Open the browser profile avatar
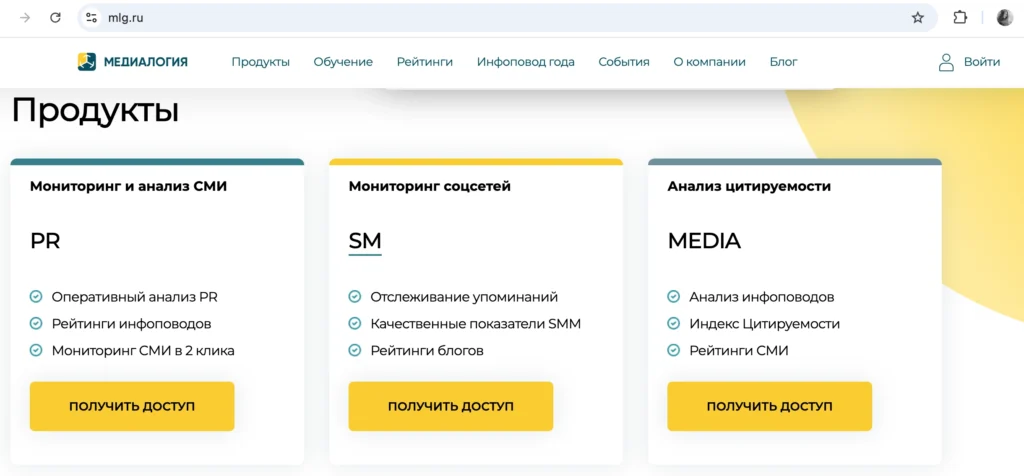The image size is (1024, 476). 1004,18
